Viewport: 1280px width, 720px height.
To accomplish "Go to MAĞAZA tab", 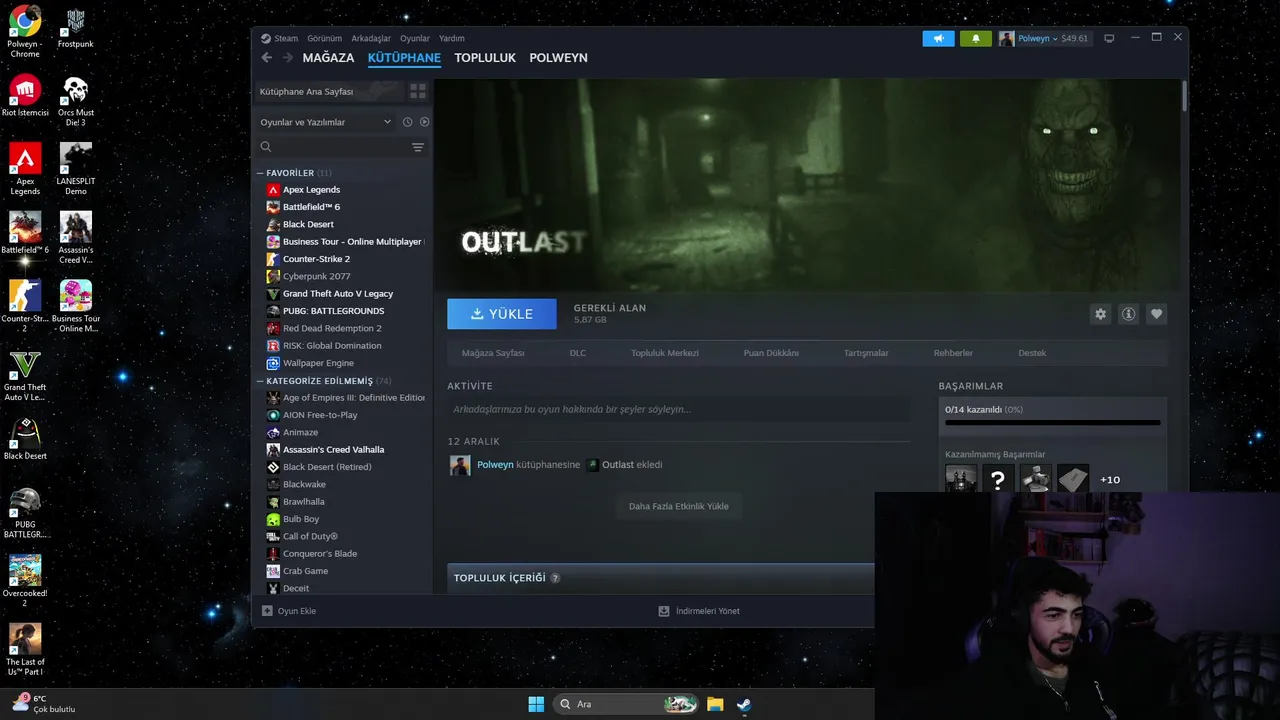I will pos(329,58).
